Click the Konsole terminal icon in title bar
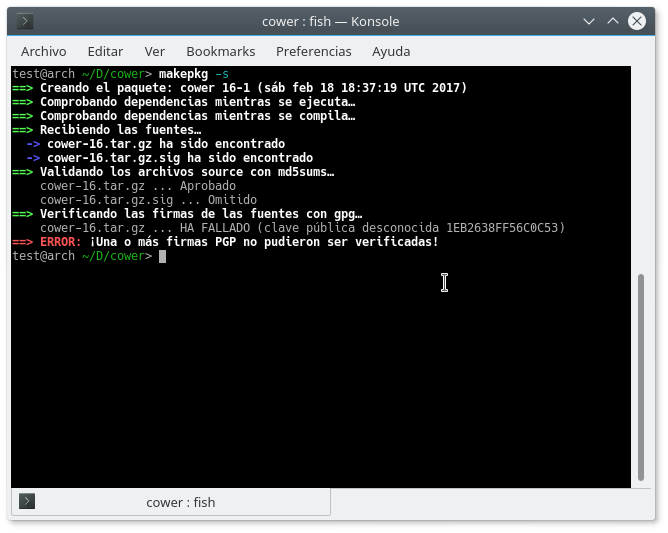Screen dimensions: 668x533 tap(25, 21)
